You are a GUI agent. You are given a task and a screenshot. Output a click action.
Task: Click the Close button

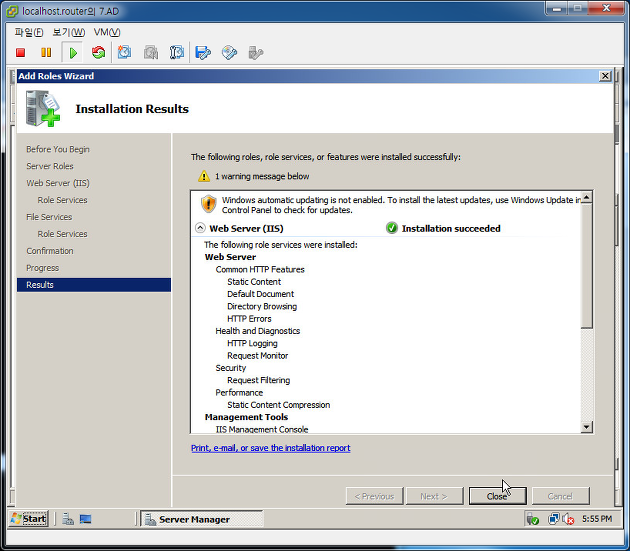pos(497,496)
